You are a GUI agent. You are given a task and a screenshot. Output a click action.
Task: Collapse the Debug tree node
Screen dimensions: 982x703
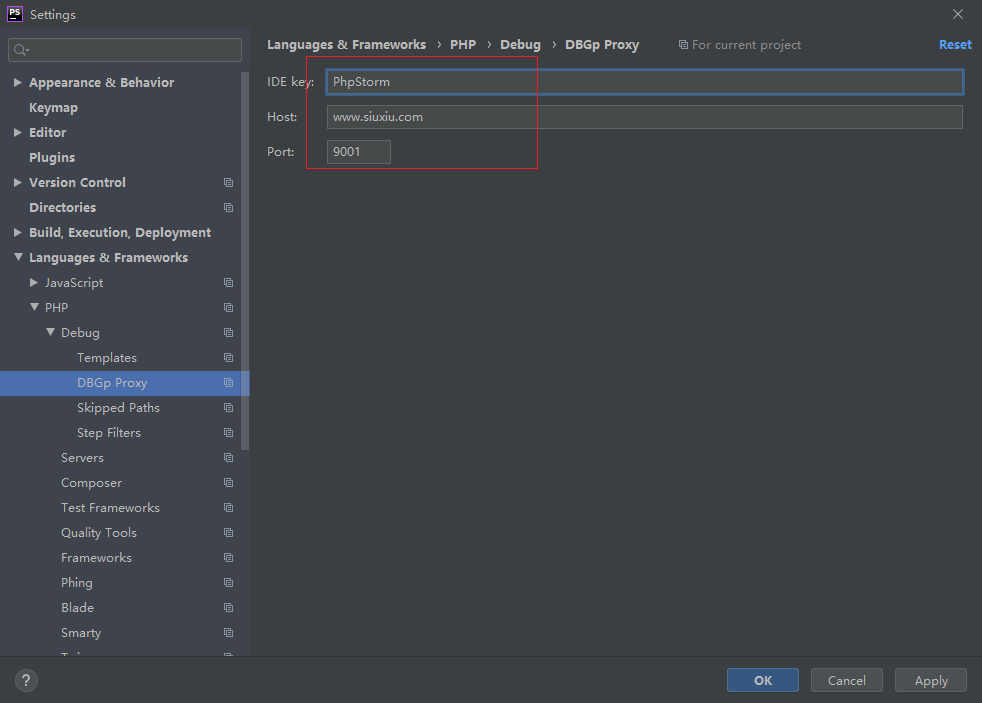50,333
